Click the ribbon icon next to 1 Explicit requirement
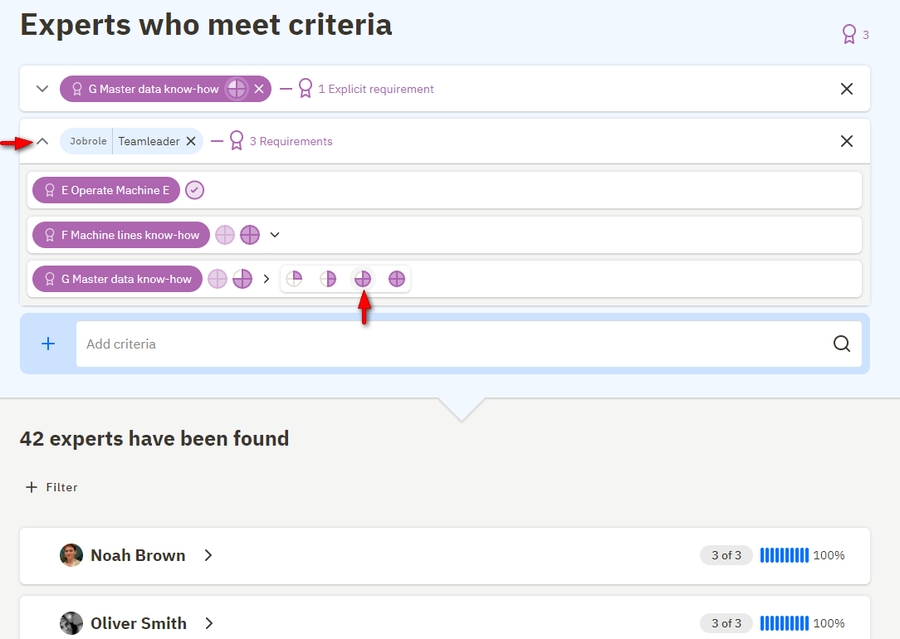 304,89
